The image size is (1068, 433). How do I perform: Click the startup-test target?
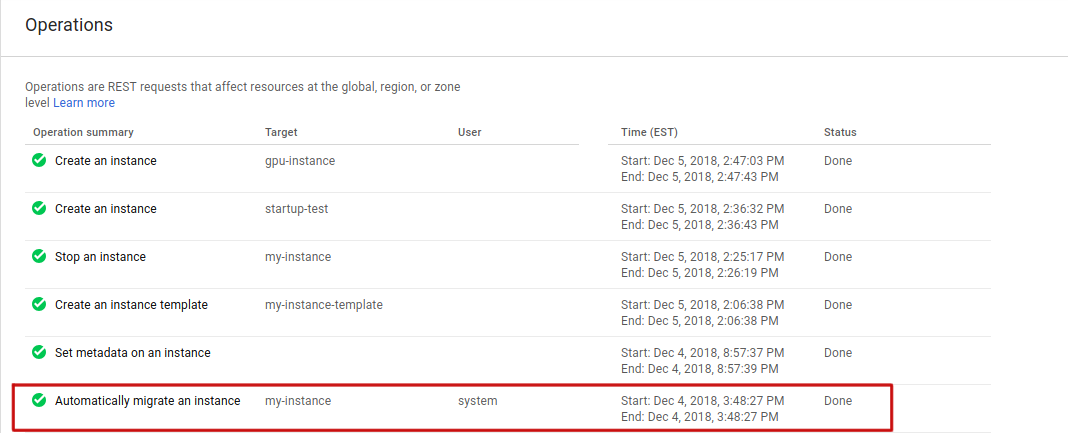tap(296, 209)
